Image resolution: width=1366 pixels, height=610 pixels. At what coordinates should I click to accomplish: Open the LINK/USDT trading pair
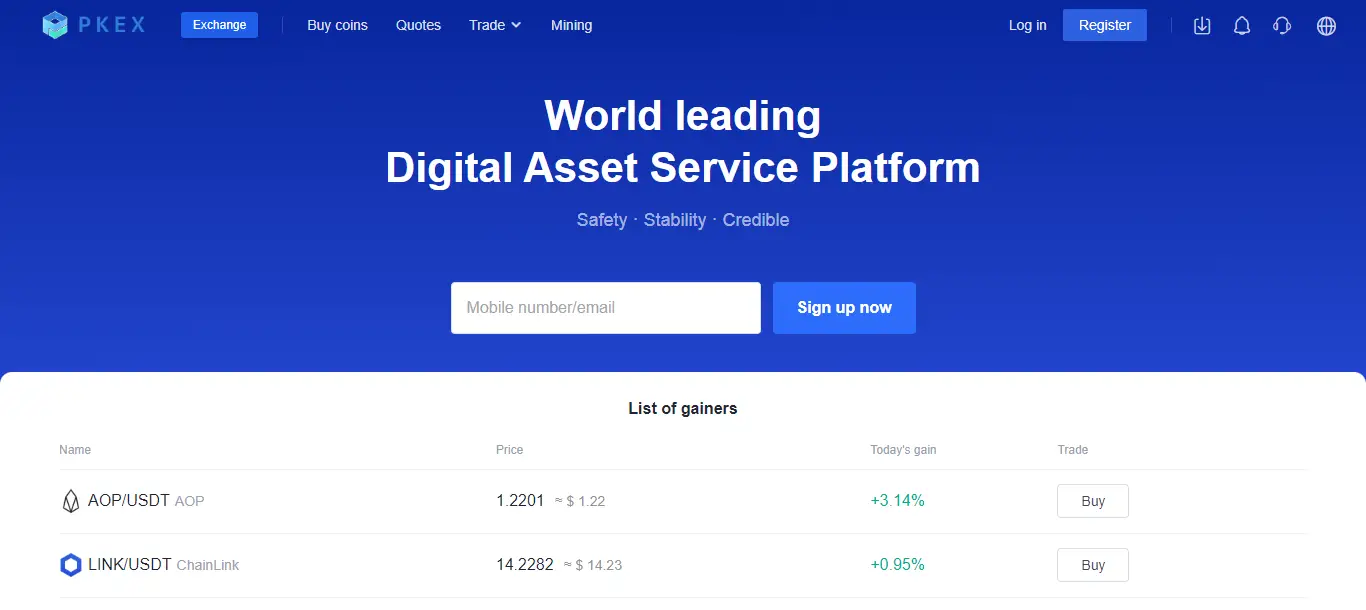tap(133, 564)
